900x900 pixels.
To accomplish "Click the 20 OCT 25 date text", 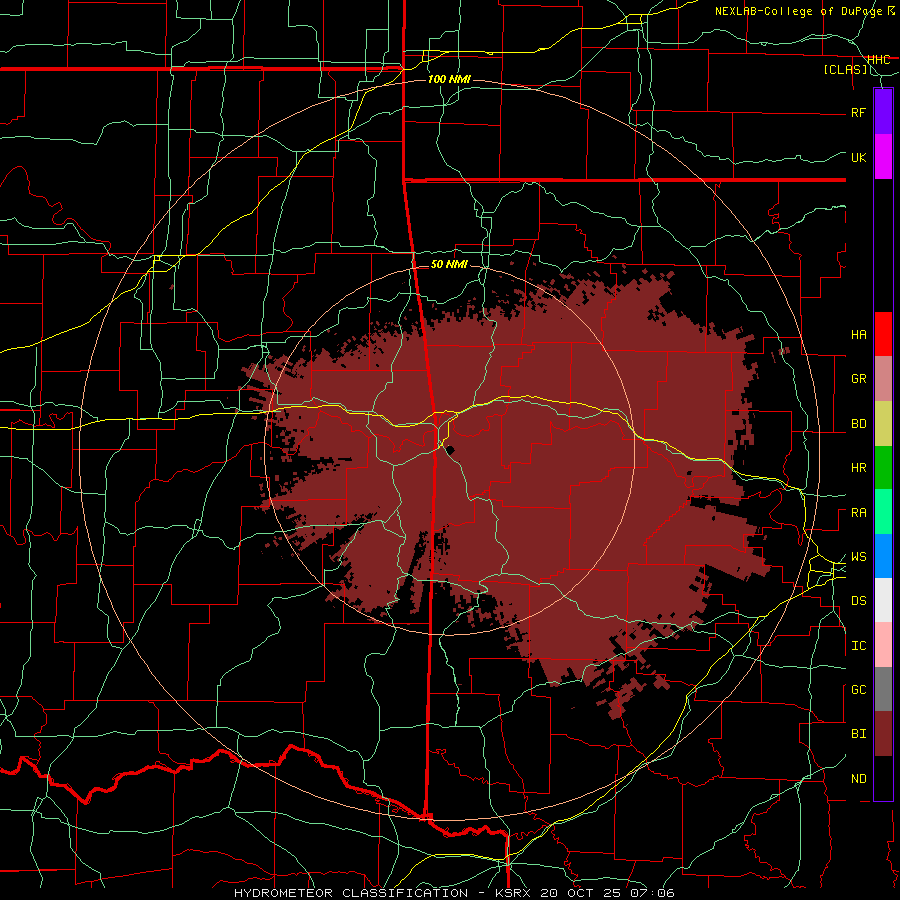I will (582, 893).
